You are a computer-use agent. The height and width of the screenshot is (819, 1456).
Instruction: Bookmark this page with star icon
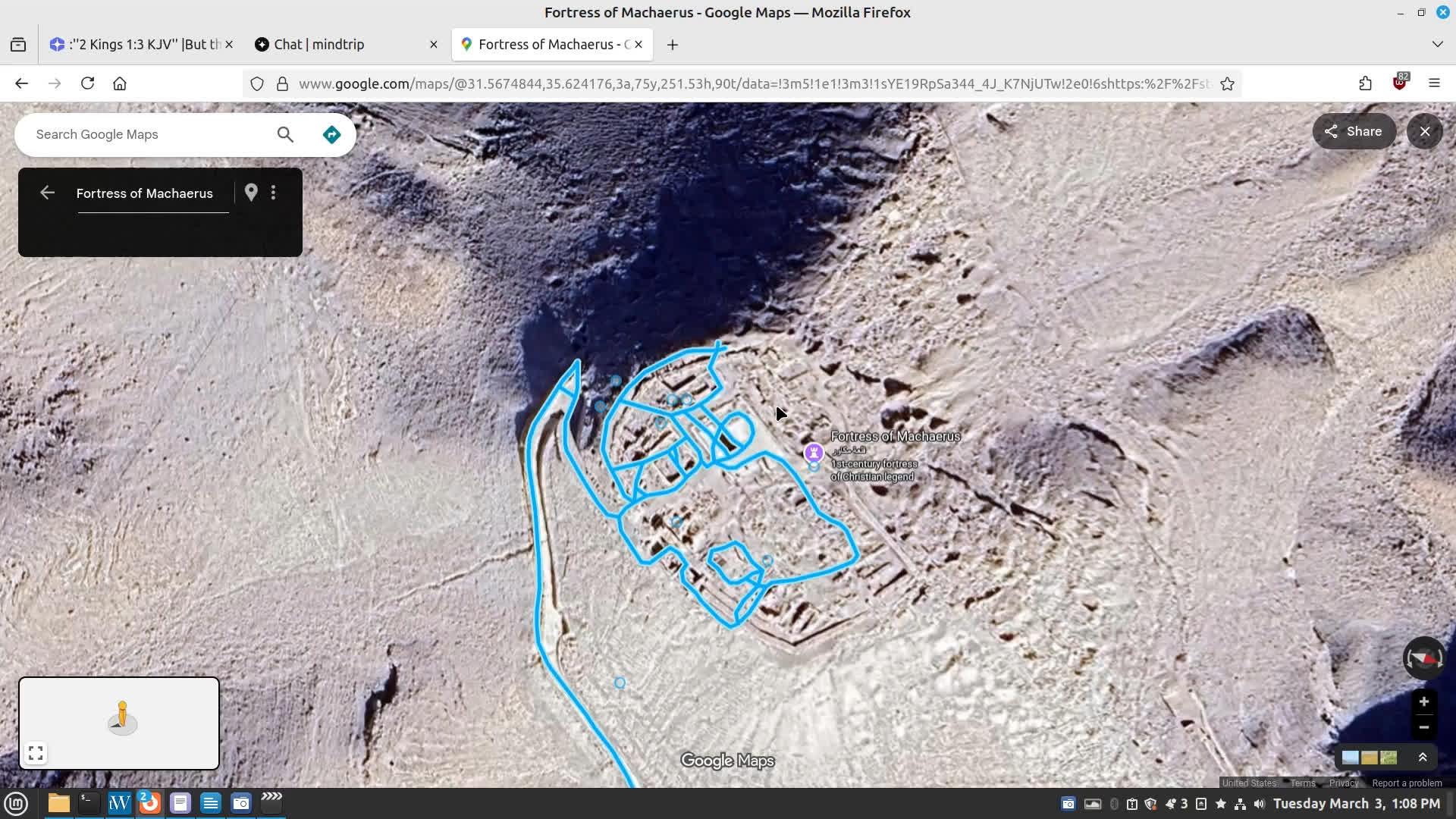click(x=1228, y=83)
